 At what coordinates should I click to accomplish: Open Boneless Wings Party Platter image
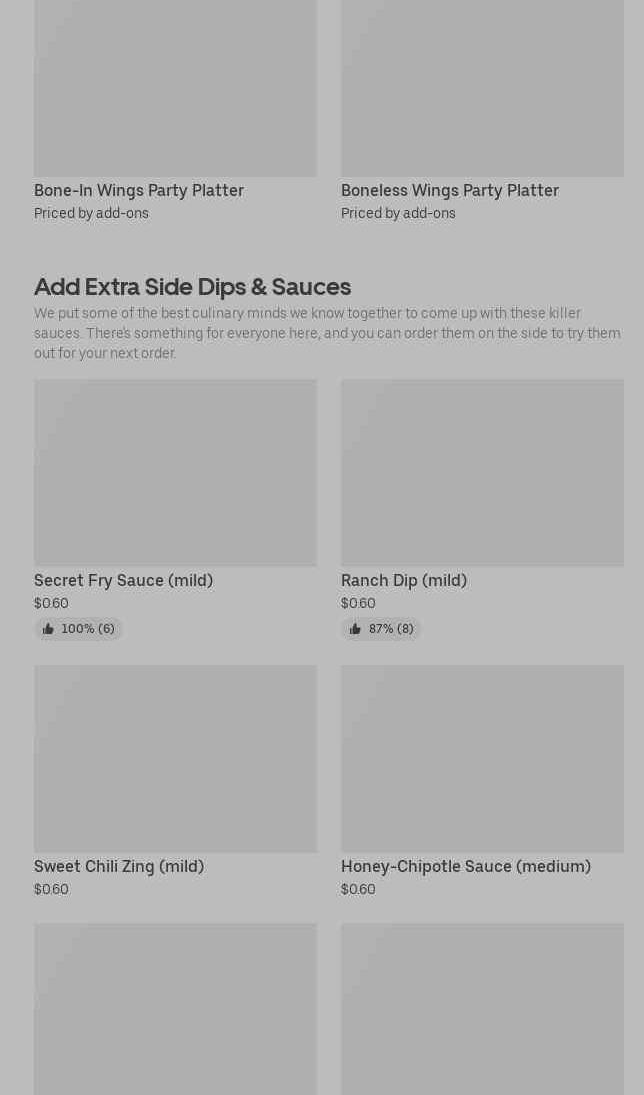coord(482,88)
